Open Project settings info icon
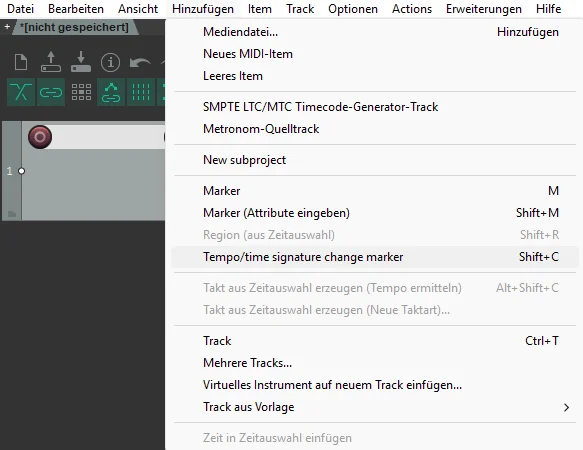 point(110,62)
